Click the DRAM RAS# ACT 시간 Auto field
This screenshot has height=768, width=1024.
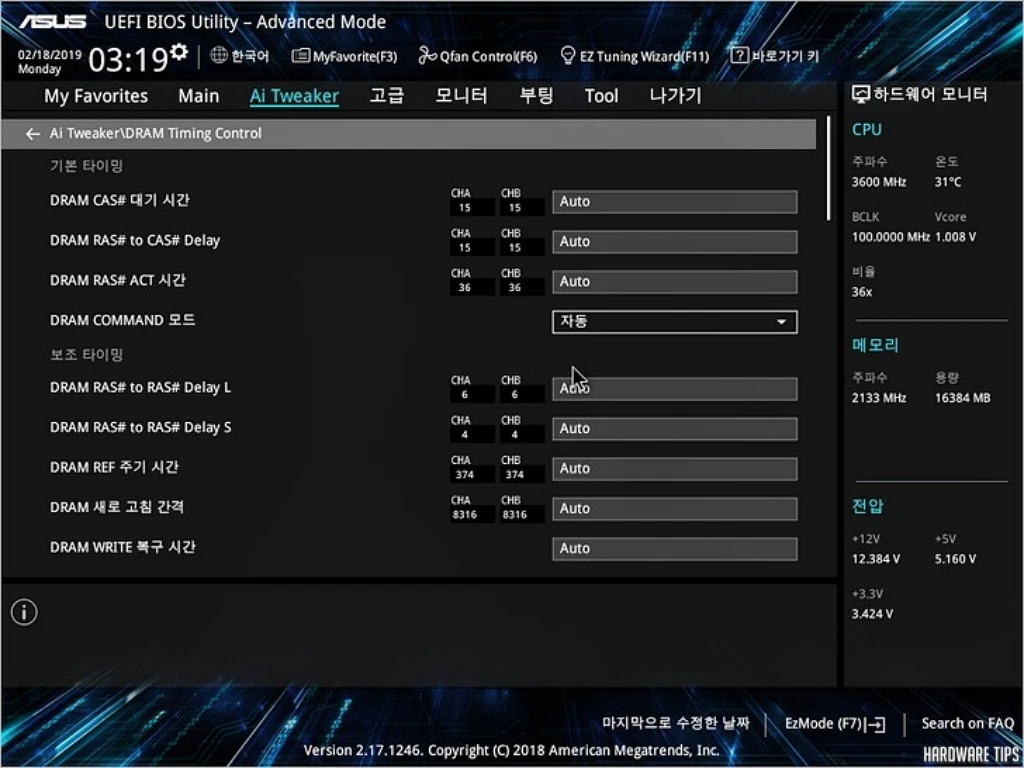(675, 281)
